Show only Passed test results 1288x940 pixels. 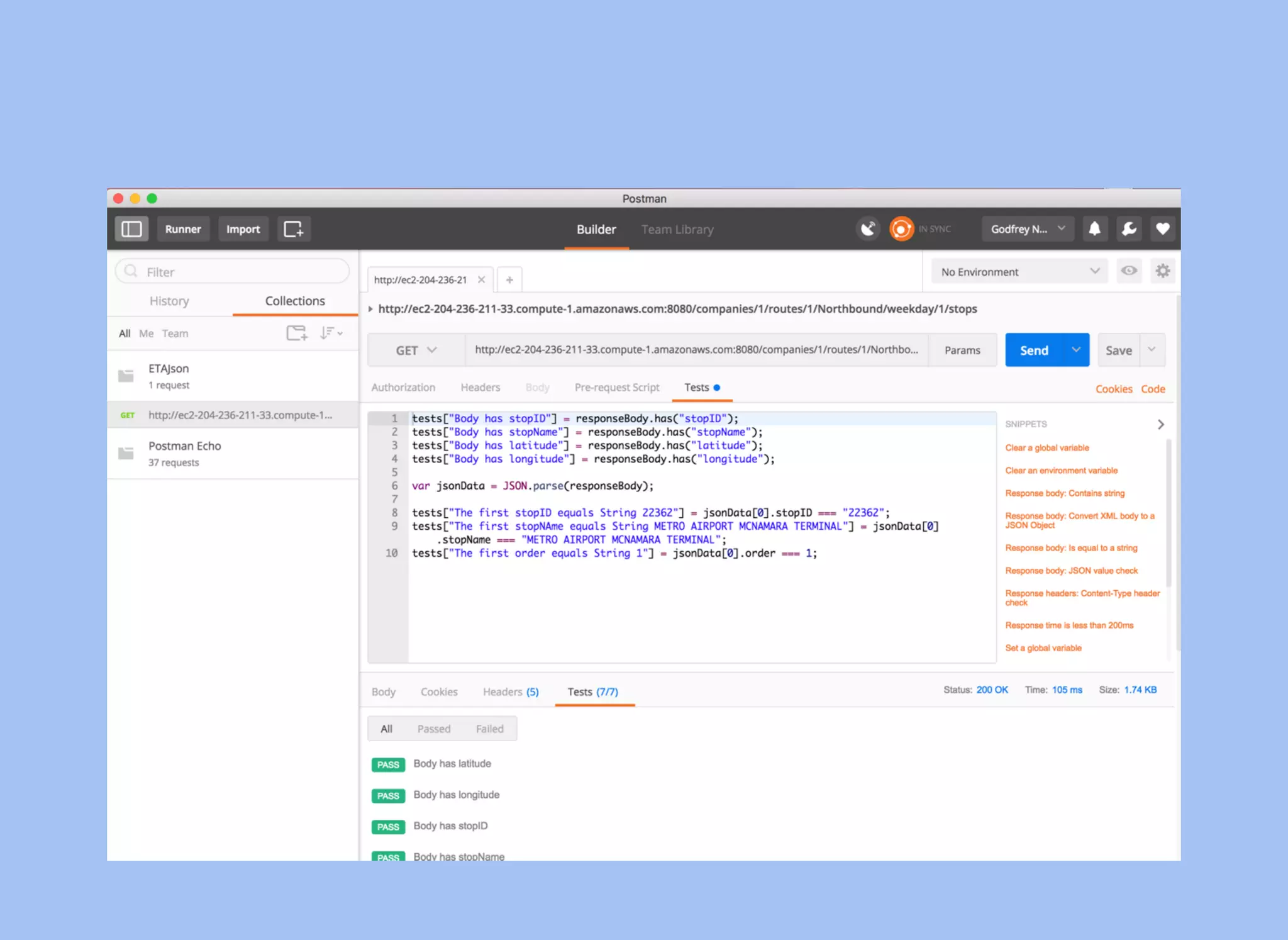point(433,729)
